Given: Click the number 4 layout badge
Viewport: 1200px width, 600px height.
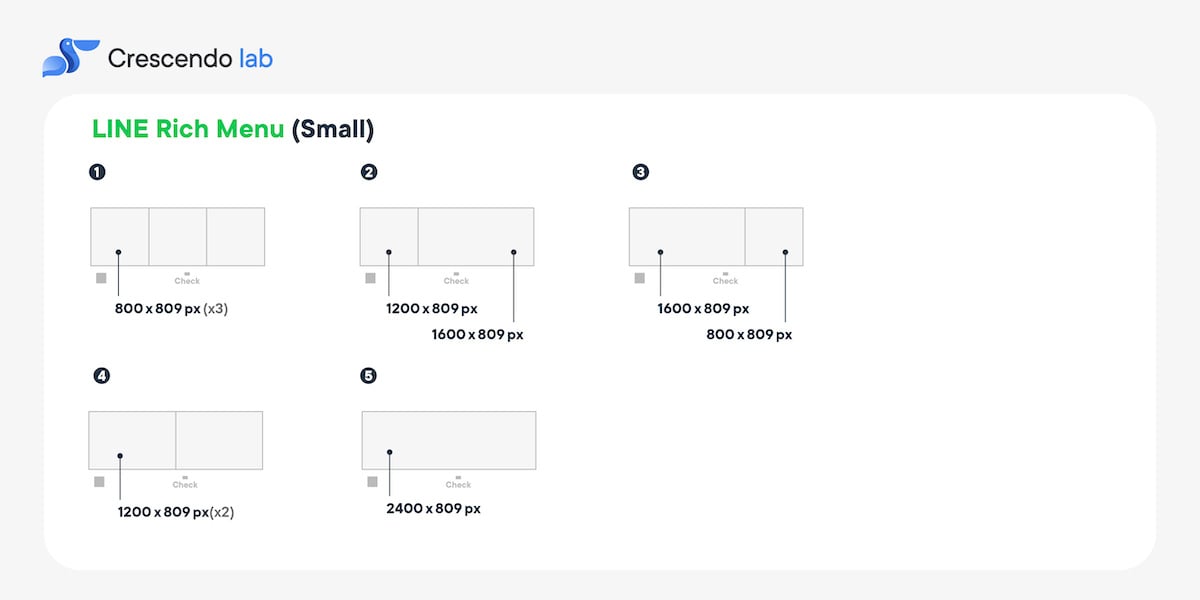Looking at the screenshot, I should [x=101, y=376].
